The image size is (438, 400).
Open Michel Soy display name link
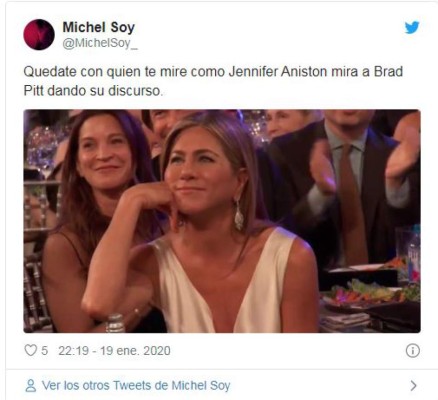coord(99,27)
